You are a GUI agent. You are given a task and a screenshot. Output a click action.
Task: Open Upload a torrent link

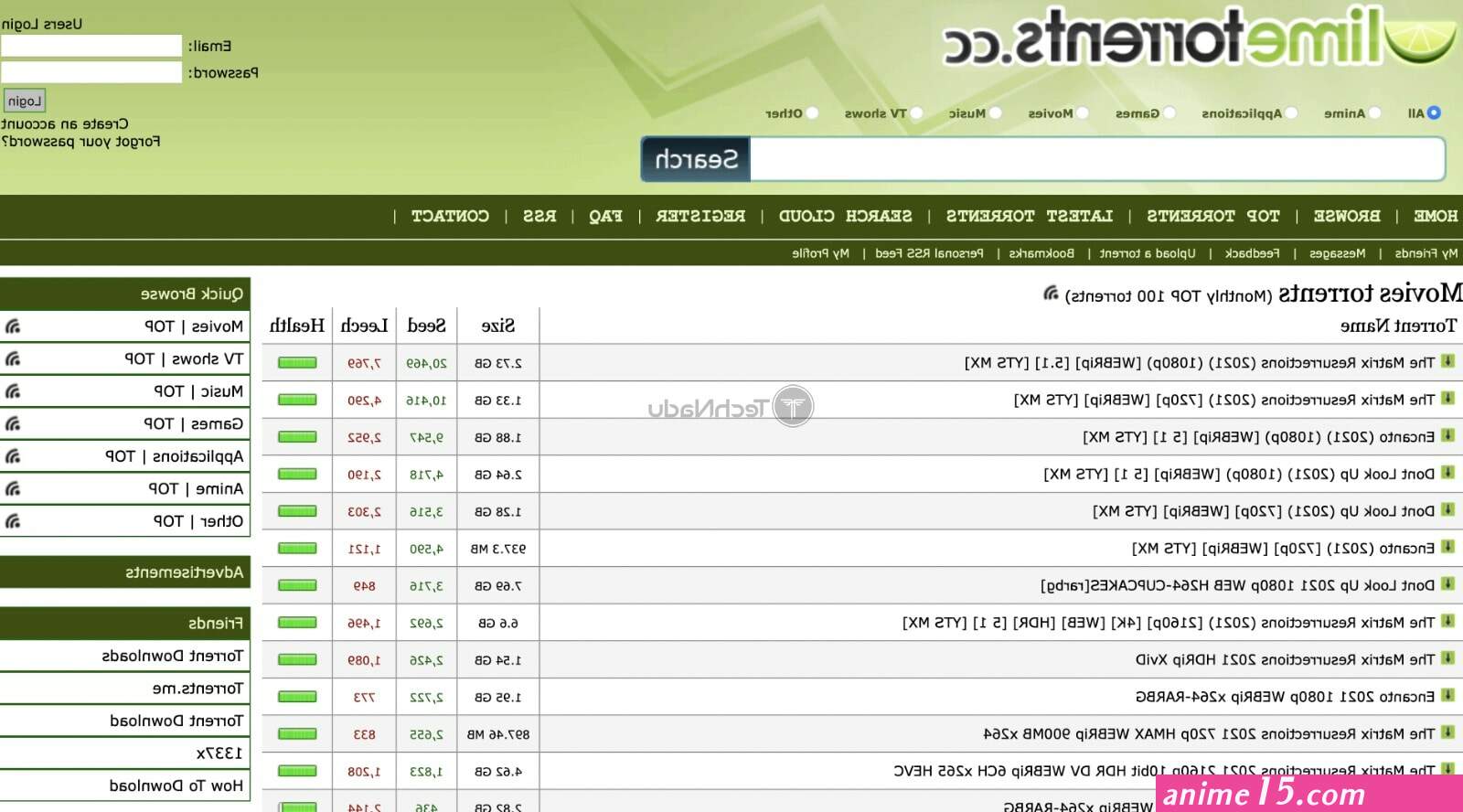tap(1148, 253)
